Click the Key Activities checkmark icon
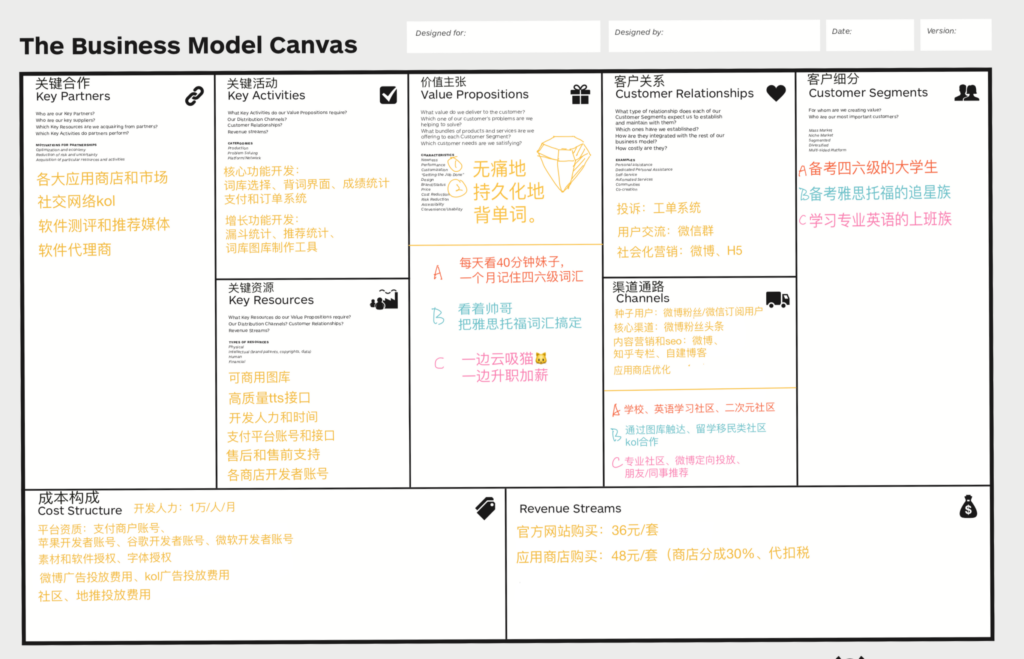 click(x=388, y=95)
